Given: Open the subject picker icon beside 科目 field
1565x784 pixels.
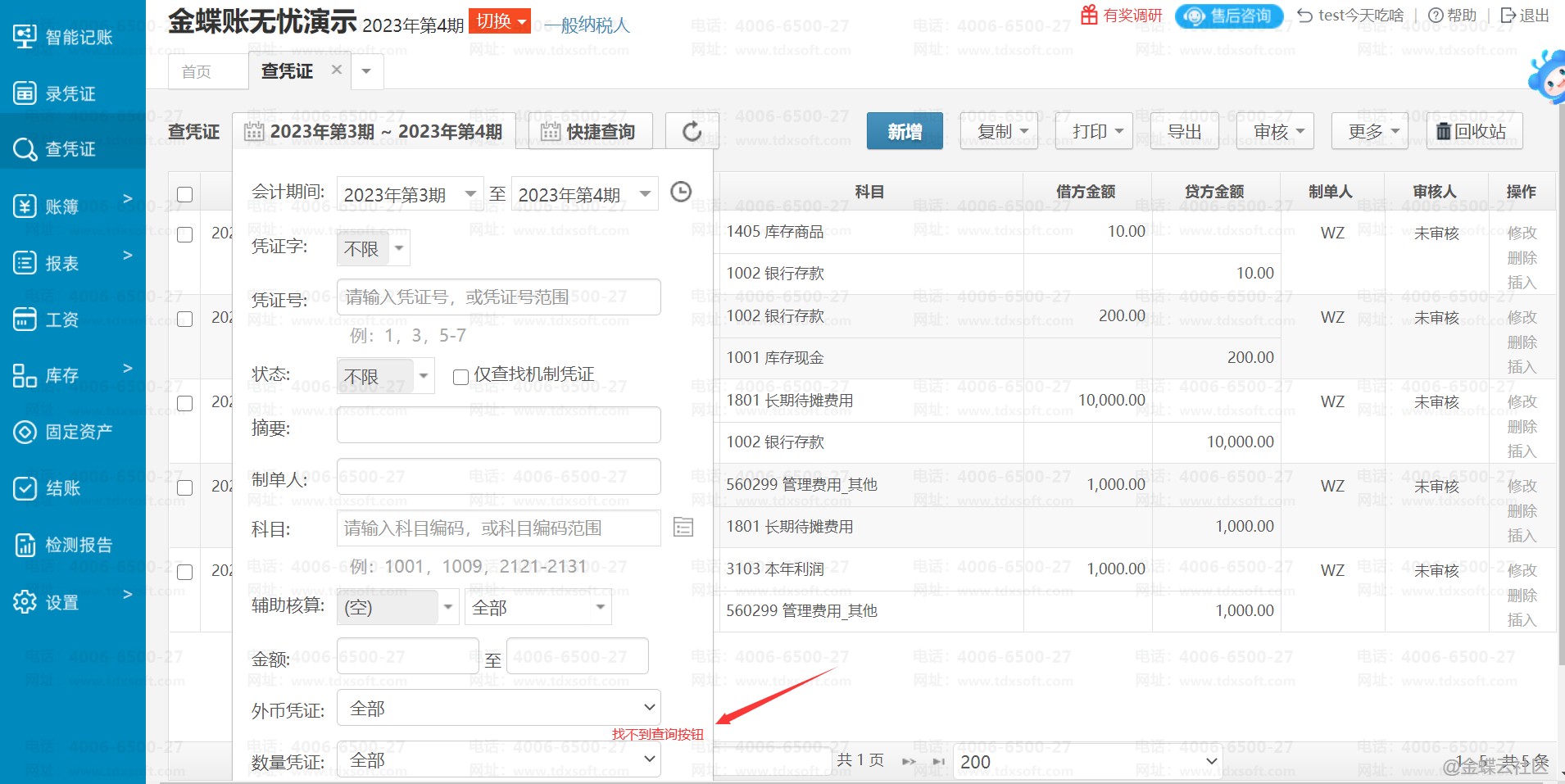Looking at the screenshot, I should (x=683, y=527).
